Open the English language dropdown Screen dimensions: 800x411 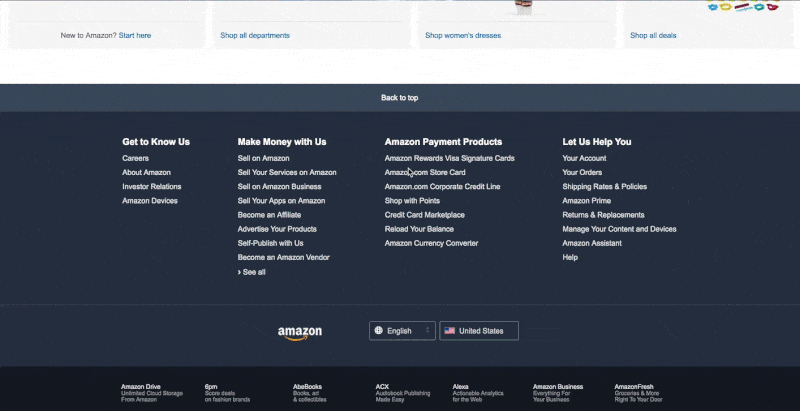click(402, 331)
